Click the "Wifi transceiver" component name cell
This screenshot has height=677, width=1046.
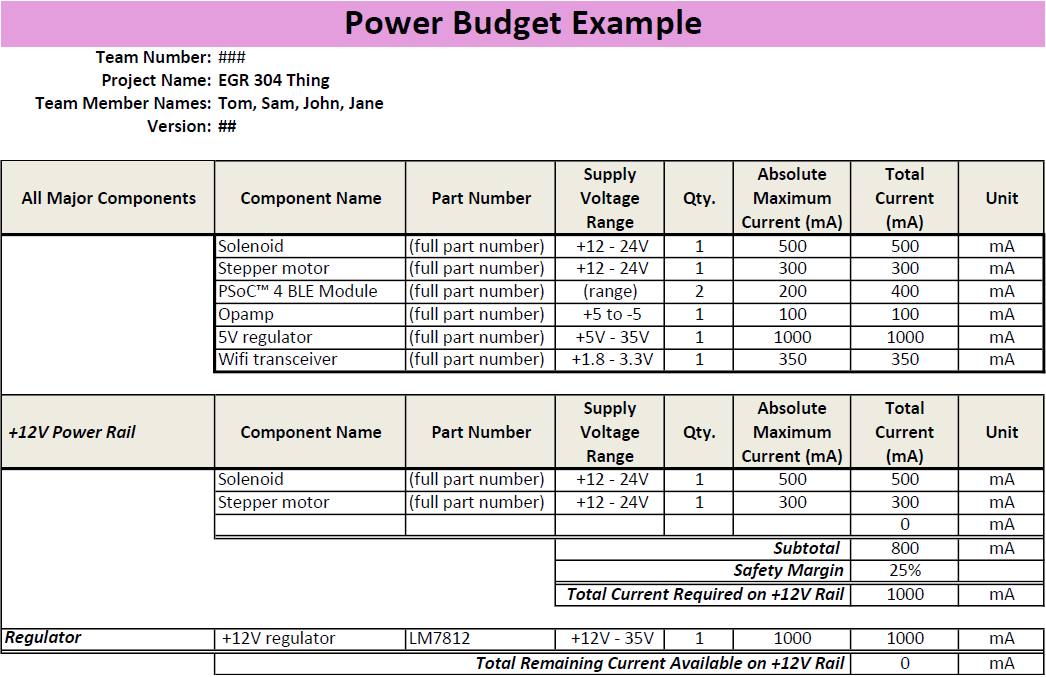[278, 359]
